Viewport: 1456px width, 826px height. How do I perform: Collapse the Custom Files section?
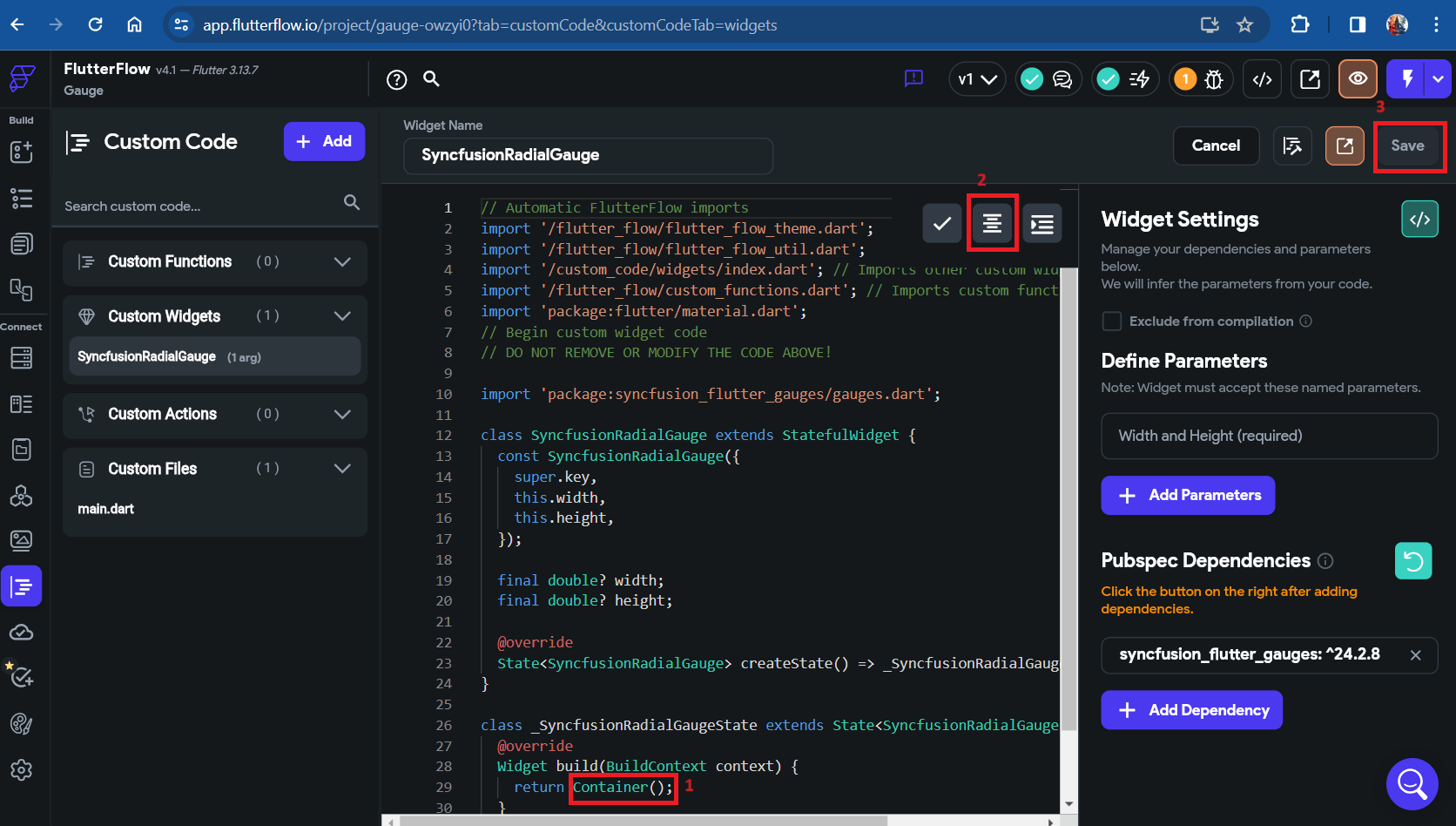pos(342,469)
